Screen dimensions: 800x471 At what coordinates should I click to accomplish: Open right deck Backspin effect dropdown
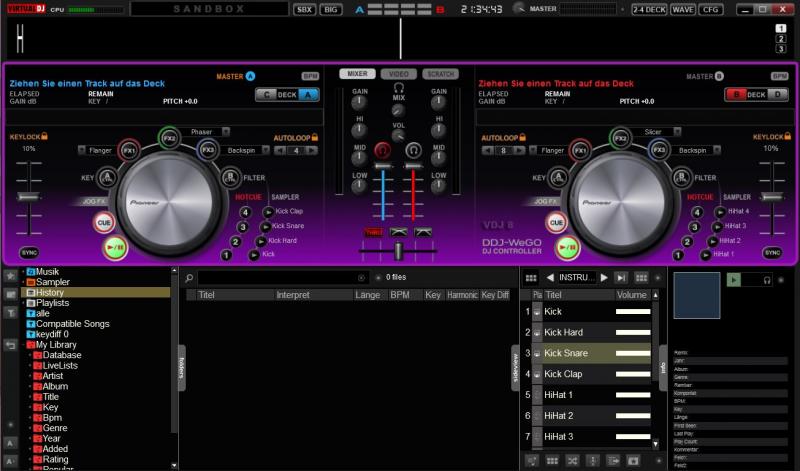(717, 150)
